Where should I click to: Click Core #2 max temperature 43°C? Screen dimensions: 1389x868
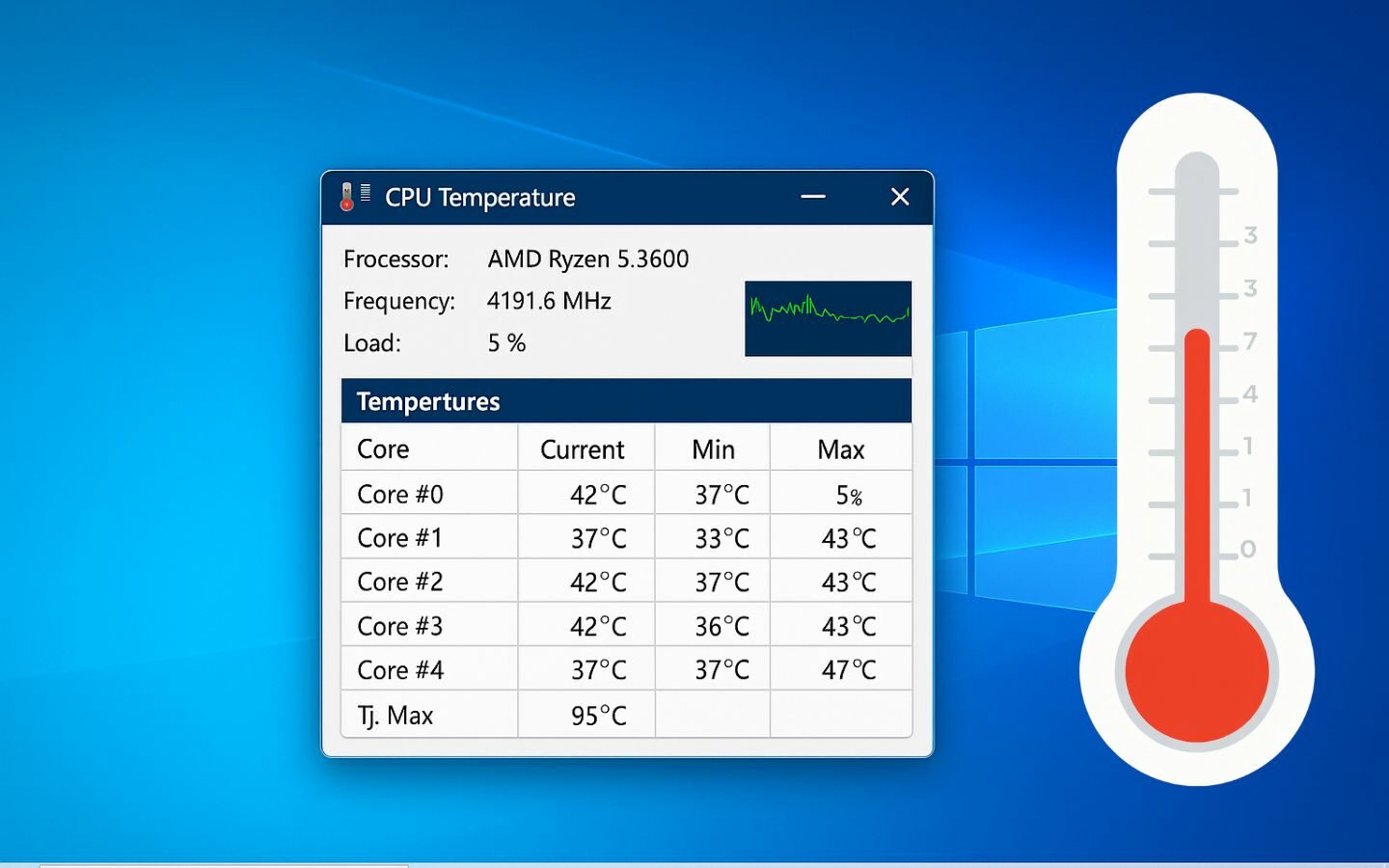[x=849, y=583]
